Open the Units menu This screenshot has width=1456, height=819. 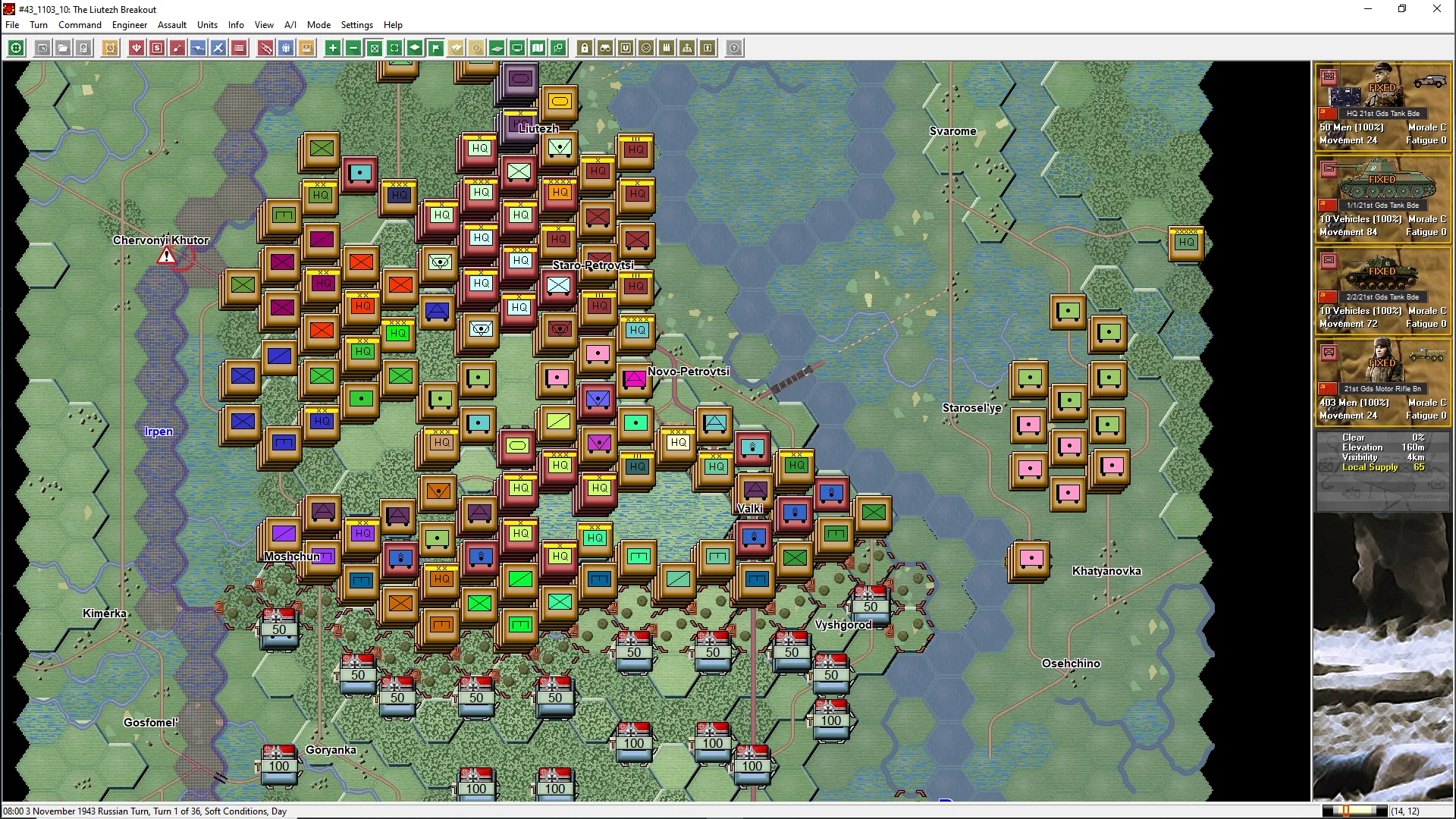(x=207, y=25)
